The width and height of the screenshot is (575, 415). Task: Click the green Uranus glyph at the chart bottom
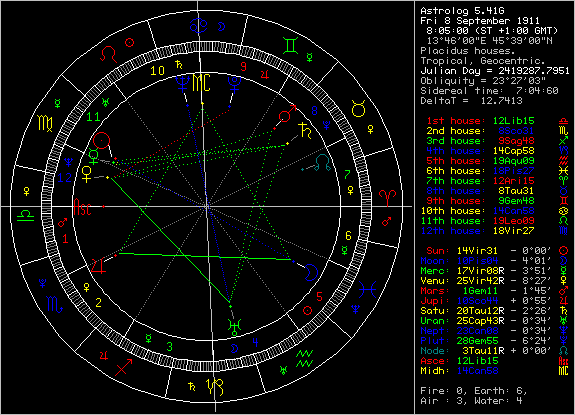(234, 327)
